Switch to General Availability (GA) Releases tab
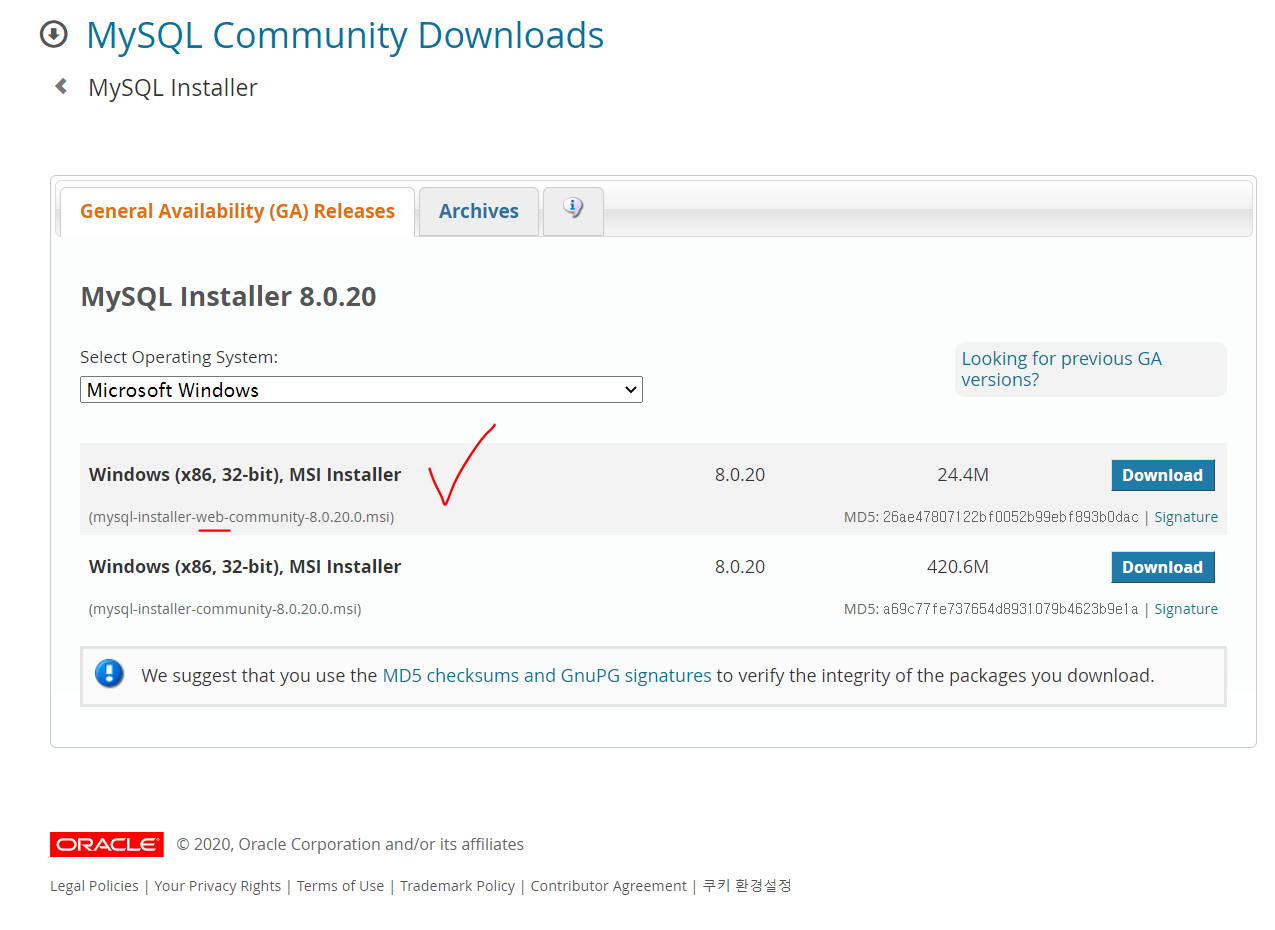Image resolution: width=1275 pixels, height=930 pixels. coord(237,211)
